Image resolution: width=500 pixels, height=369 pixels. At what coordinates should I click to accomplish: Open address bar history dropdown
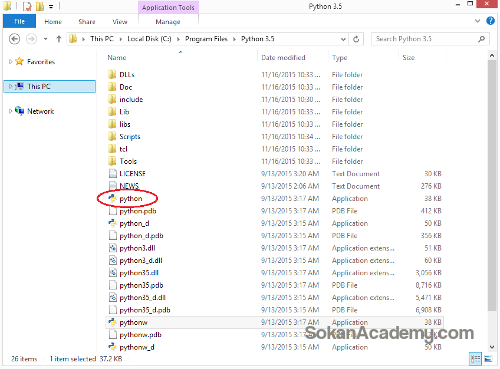(x=343, y=39)
